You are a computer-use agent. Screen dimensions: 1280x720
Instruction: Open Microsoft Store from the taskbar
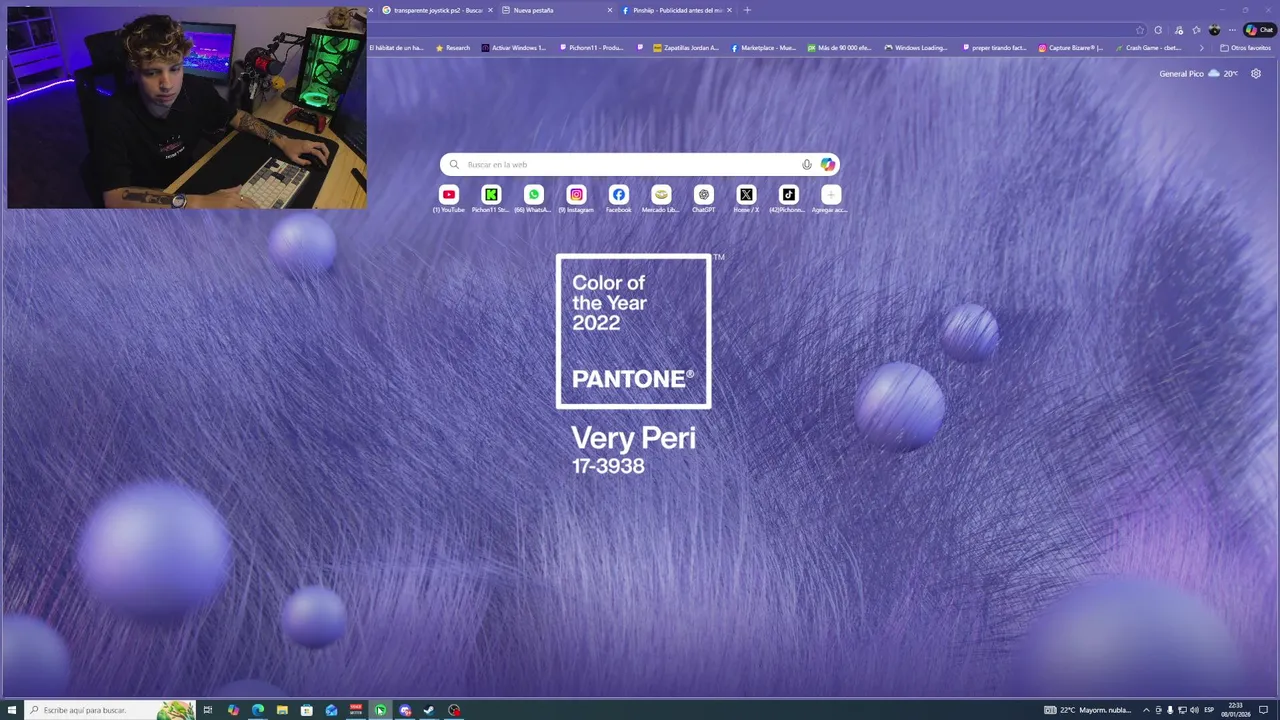[307, 710]
